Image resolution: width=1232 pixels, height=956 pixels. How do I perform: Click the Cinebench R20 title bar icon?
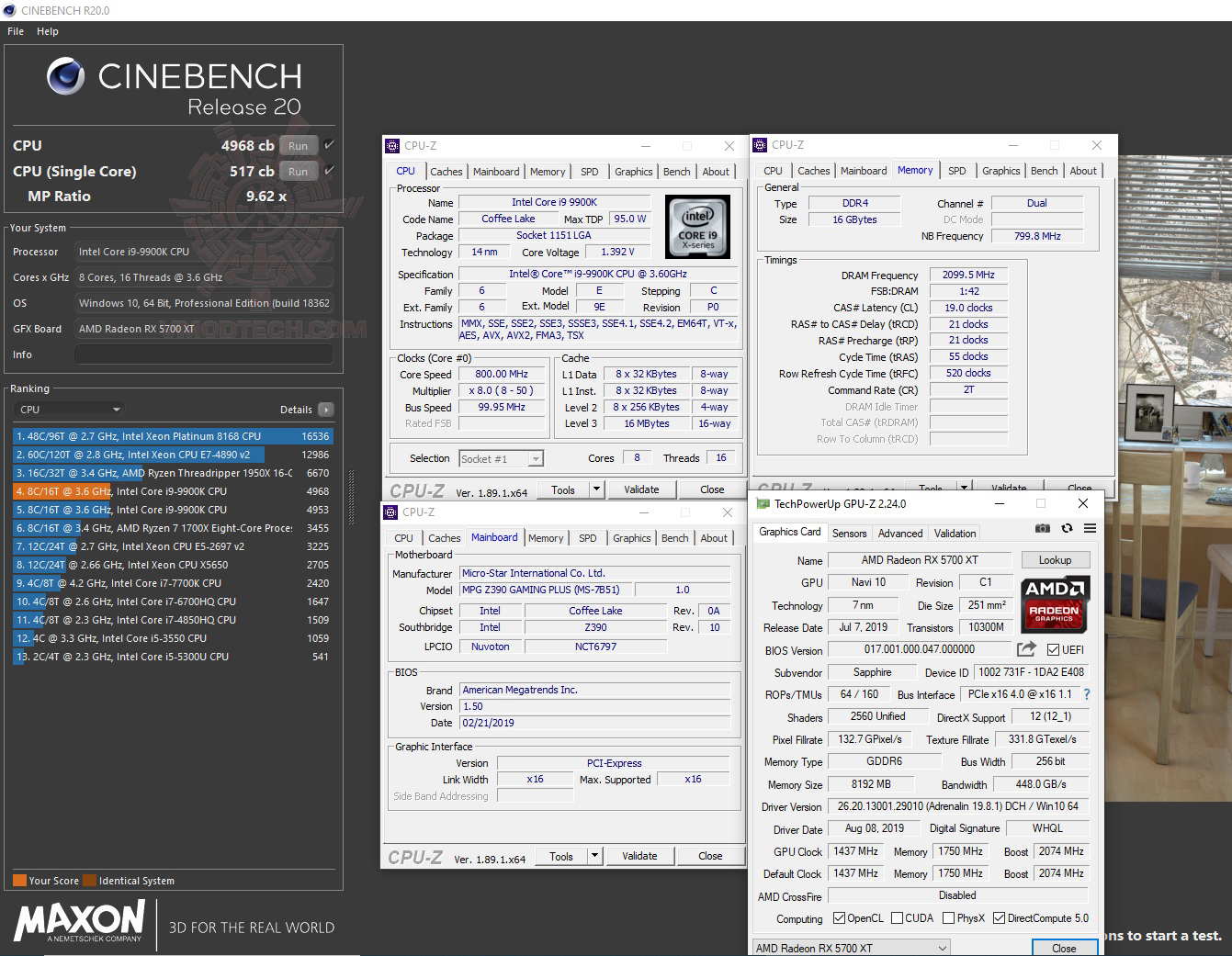(10, 10)
